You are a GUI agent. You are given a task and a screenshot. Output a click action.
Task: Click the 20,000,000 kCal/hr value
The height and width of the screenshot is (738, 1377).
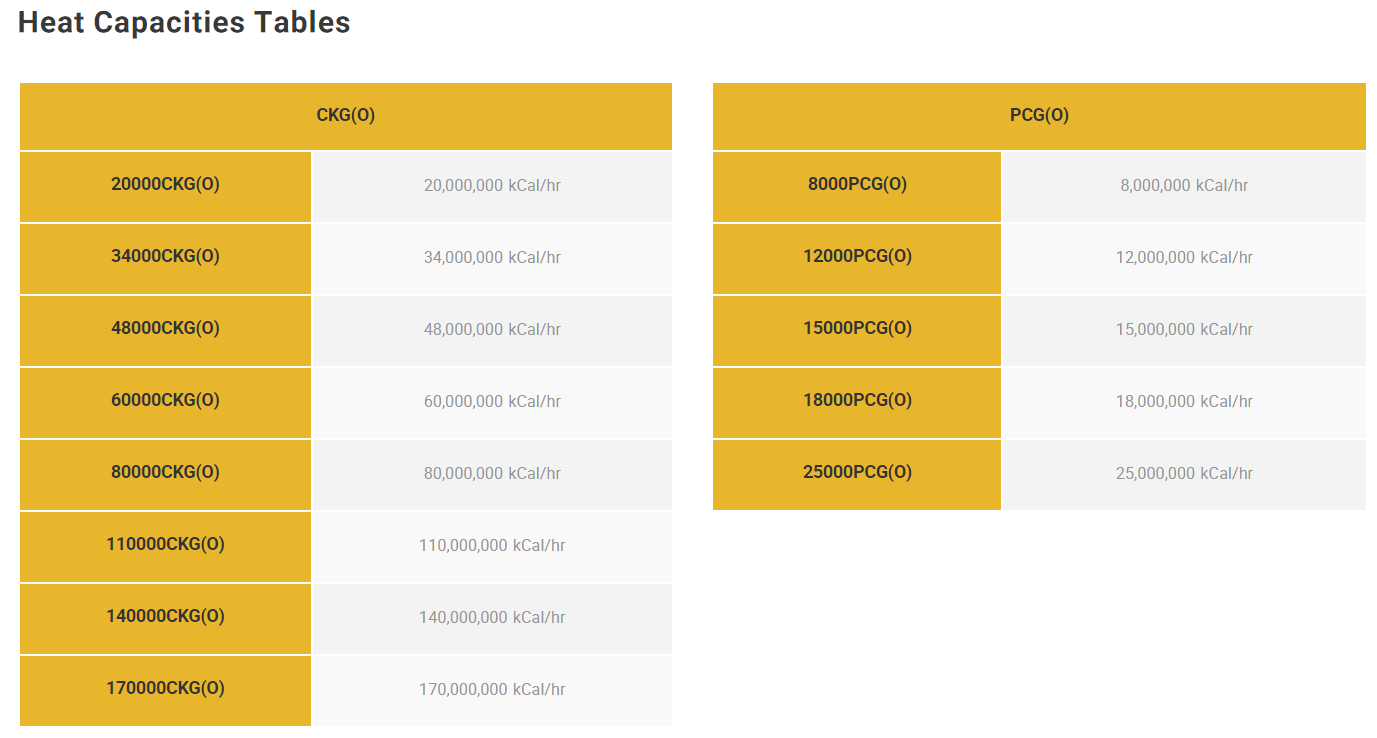click(x=492, y=186)
